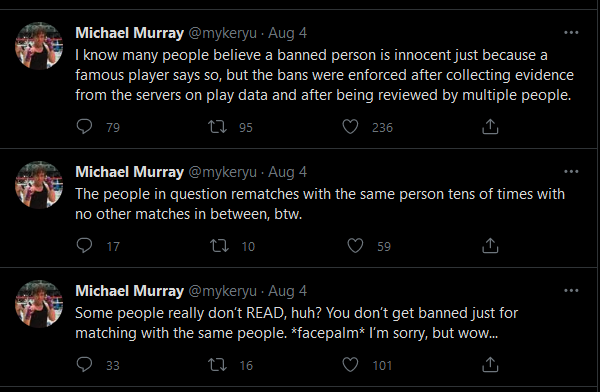Open the profile avatar on the first tweet

(39, 46)
